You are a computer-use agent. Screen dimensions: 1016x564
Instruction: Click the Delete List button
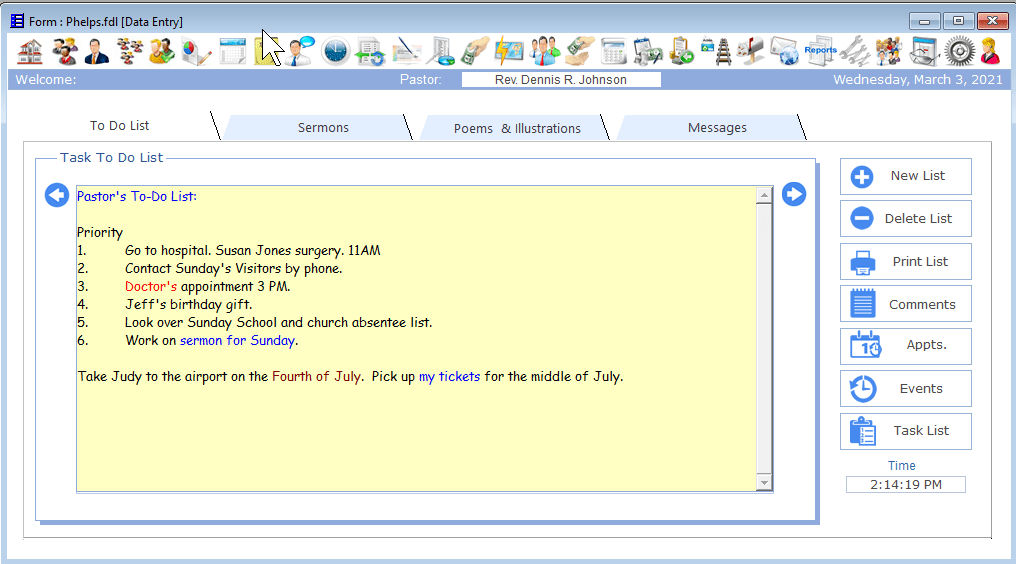click(x=906, y=218)
